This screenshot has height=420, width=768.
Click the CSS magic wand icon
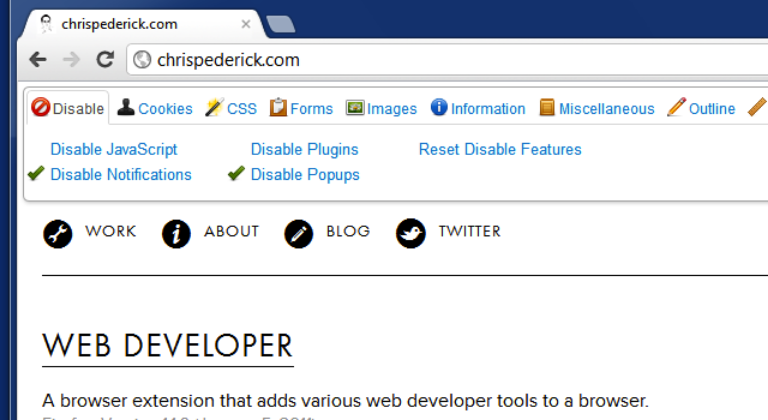[x=214, y=107]
